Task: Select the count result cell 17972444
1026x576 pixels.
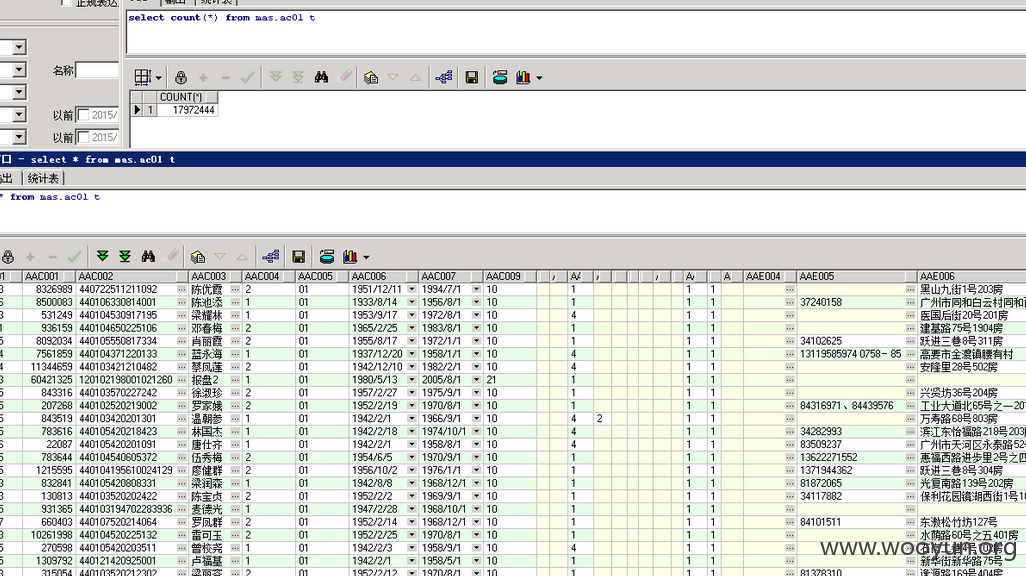Action: pyautogui.click(x=186, y=110)
